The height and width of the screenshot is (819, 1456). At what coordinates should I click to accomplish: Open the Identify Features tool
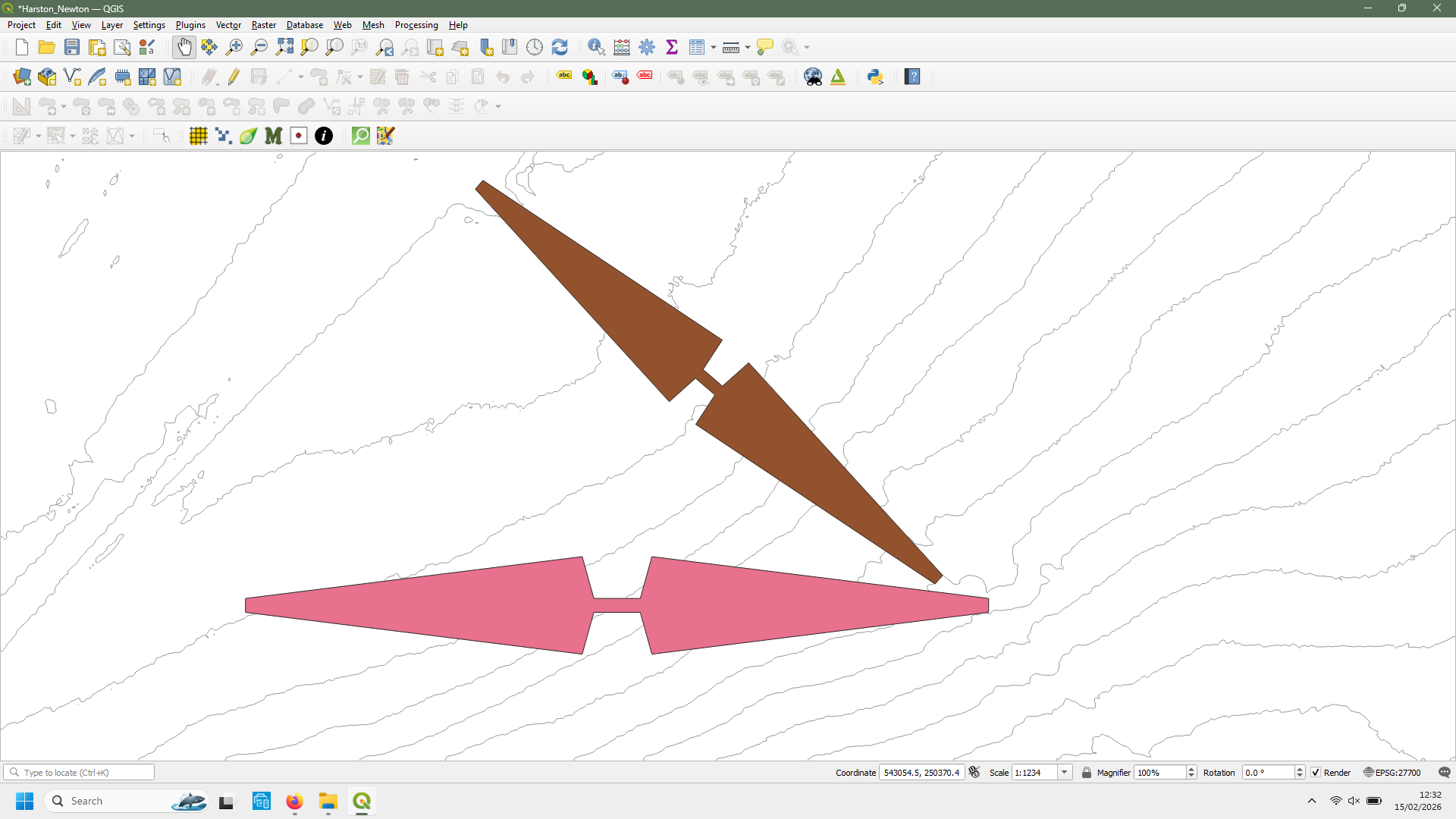coord(596,47)
